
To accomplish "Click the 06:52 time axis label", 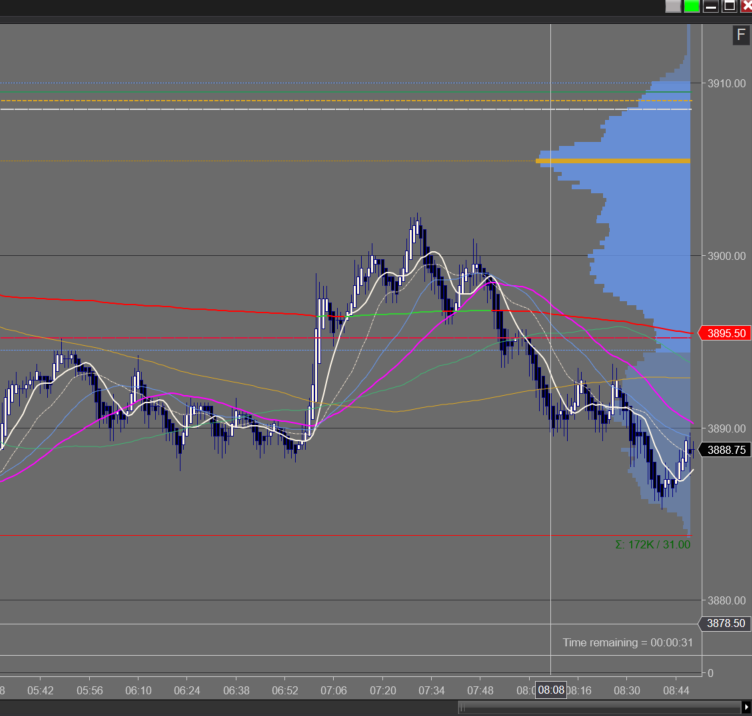I will 285,691.
